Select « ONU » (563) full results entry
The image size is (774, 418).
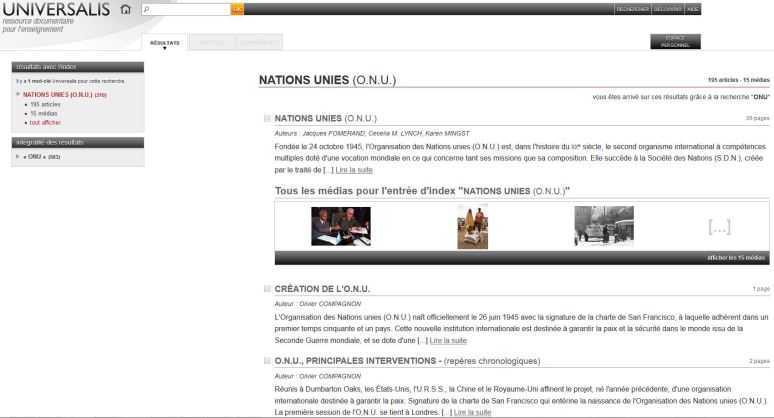41,157
